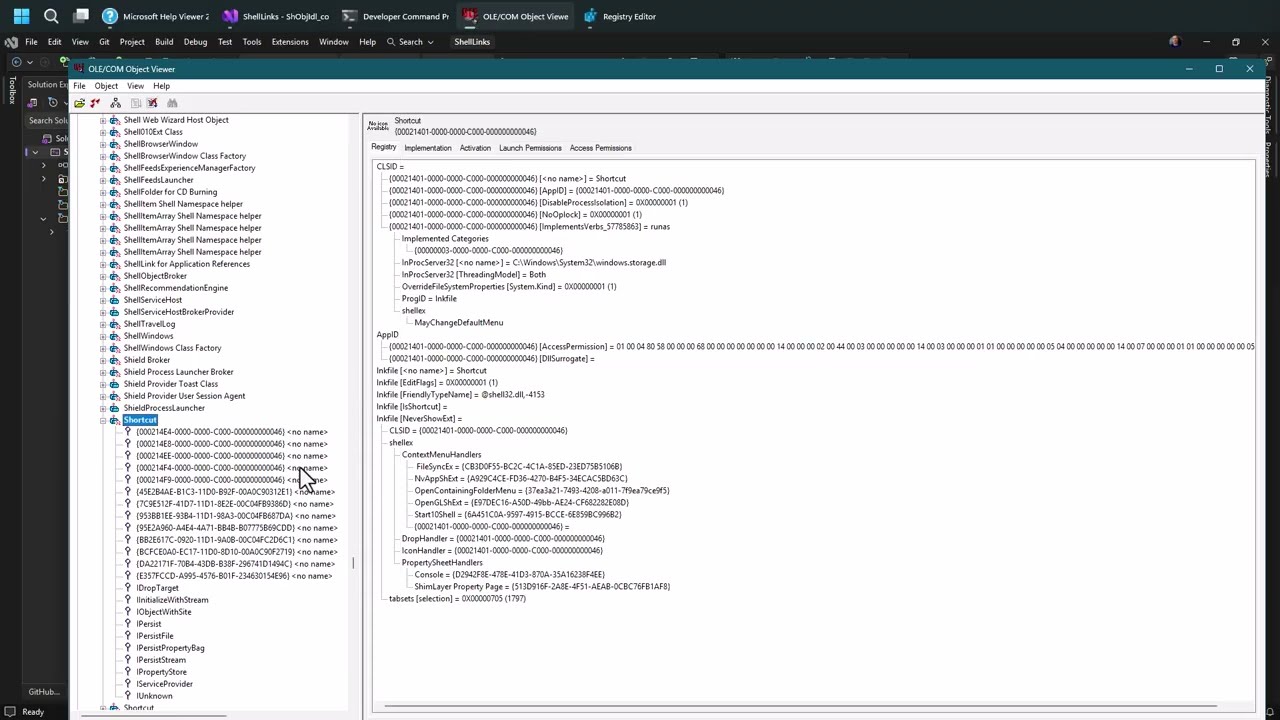Click the Visual Studio Search button

pos(411,42)
